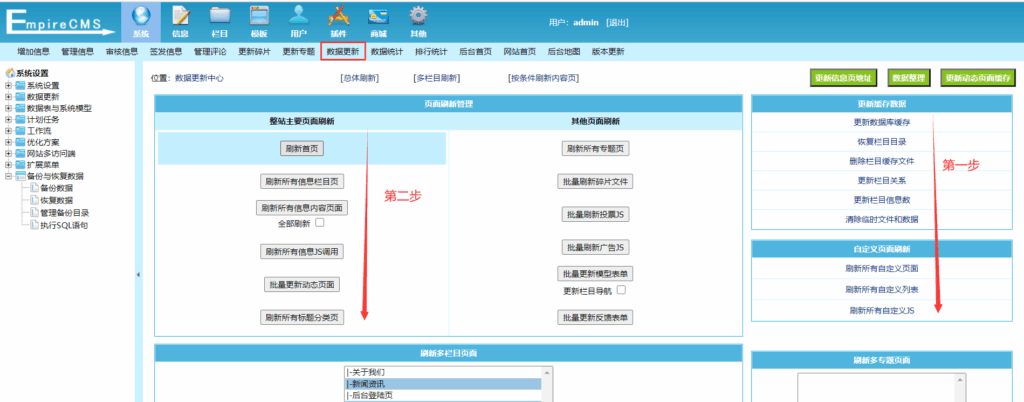
Task: Select 数据更新 in the secondary menu bar
Action: click(x=342, y=51)
